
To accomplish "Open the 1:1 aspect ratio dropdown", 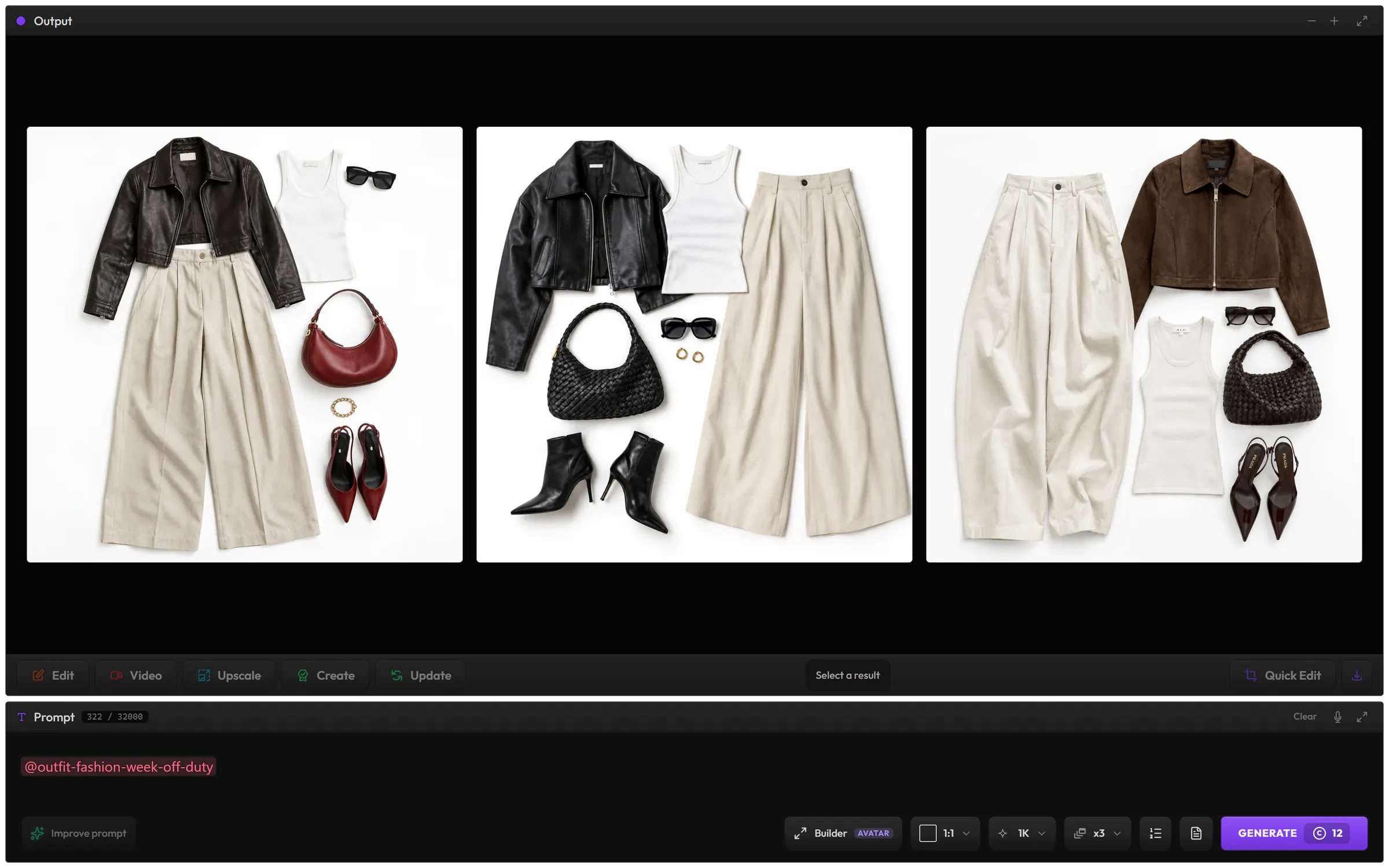I will [945, 833].
